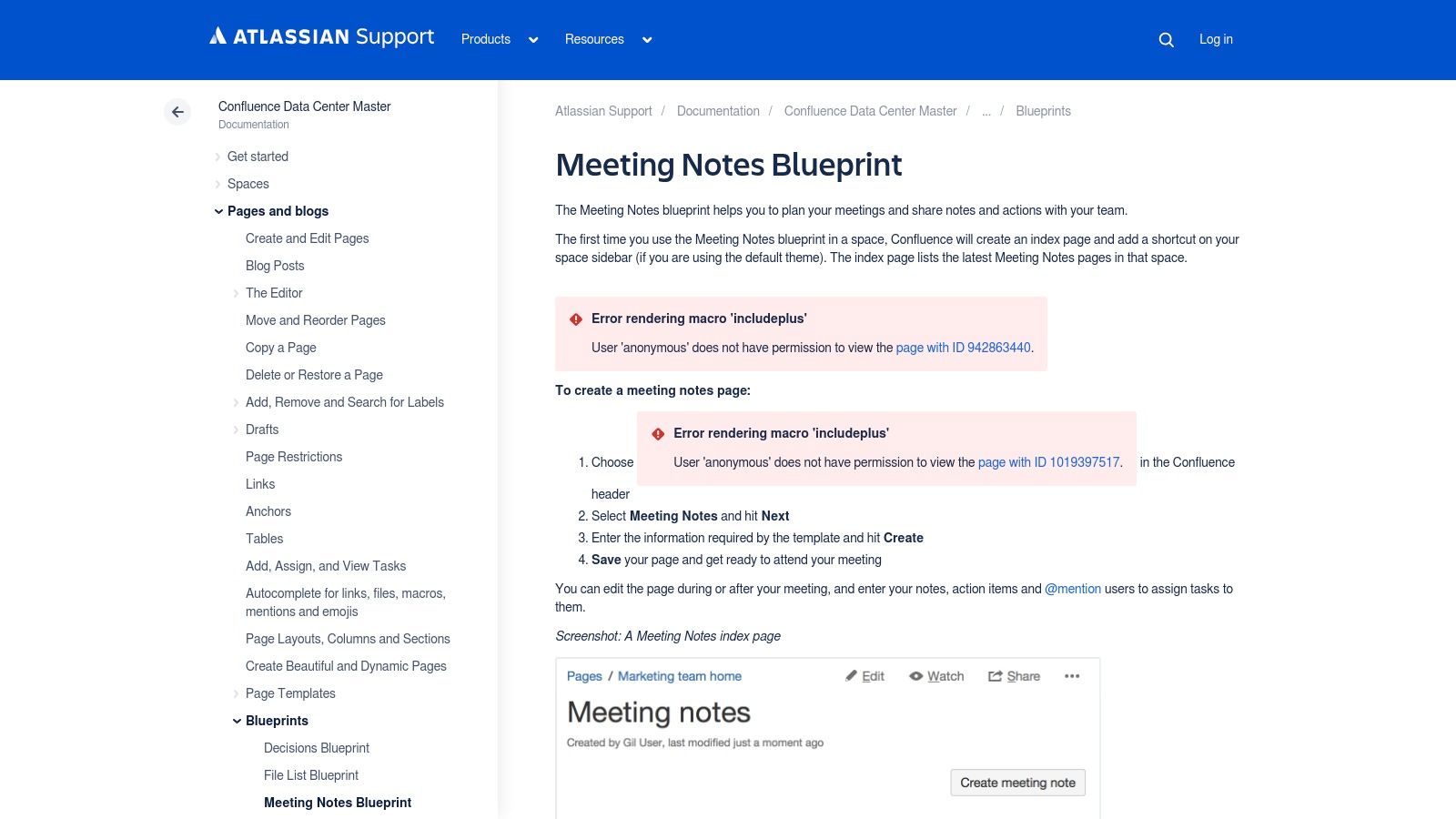
Task: Open Page Restrictions
Action: coord(294,457)
